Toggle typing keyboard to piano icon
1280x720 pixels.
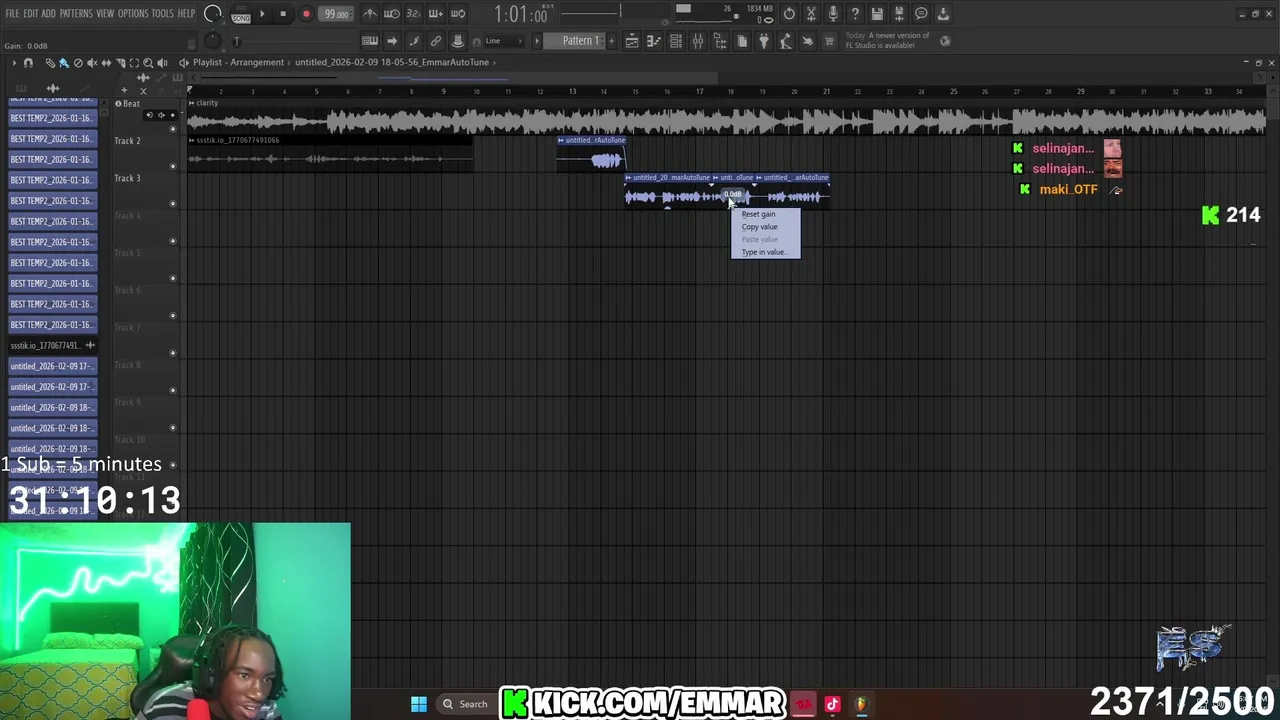pos(370,41)
